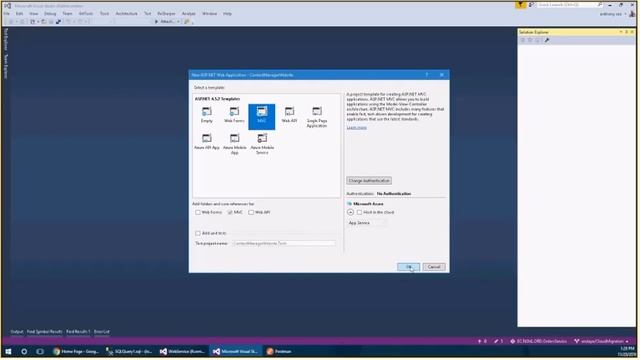Select the Azure Mobile Service template
This screenshot has width=640, height=360.
tap(262, 144)
